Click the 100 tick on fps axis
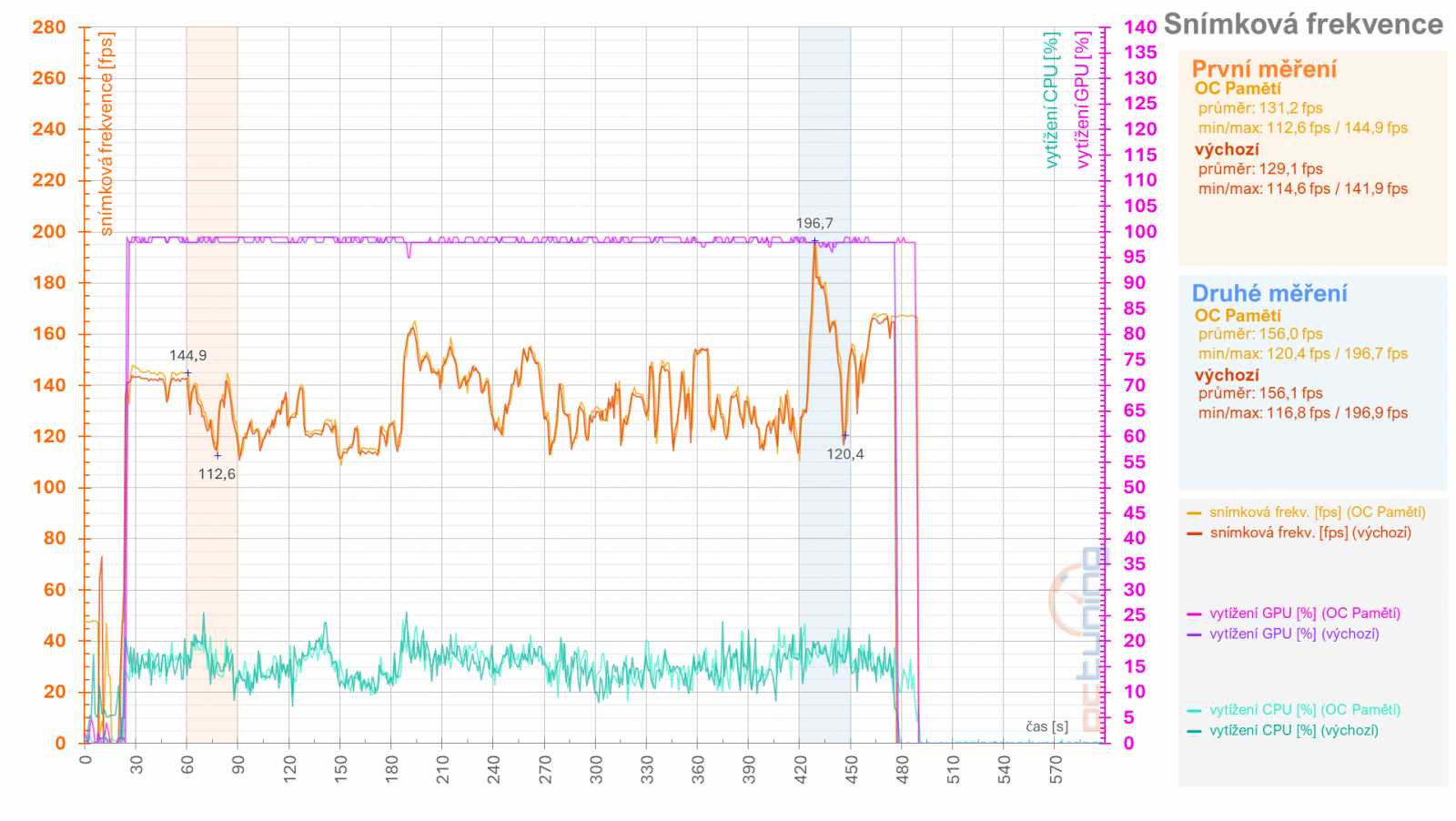1456x821 pixels. point(49,487)
